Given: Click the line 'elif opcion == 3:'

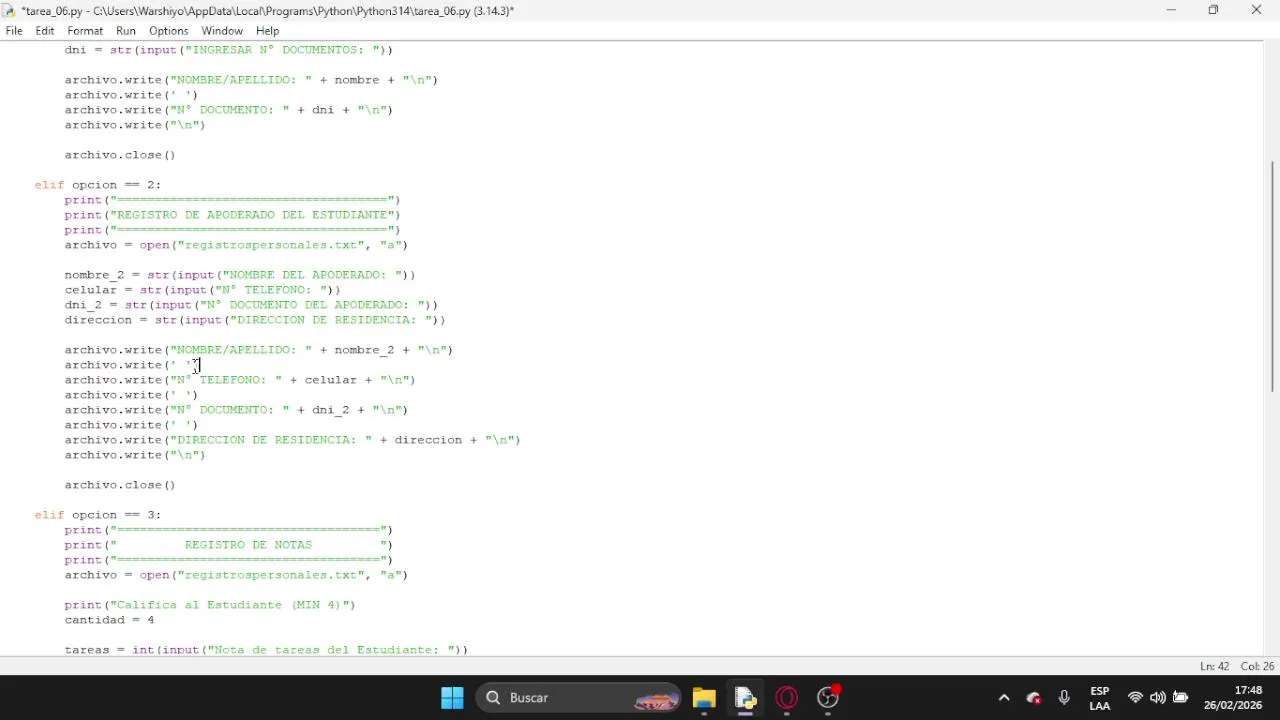Looking at the screenshot, I should pos(98,515).
